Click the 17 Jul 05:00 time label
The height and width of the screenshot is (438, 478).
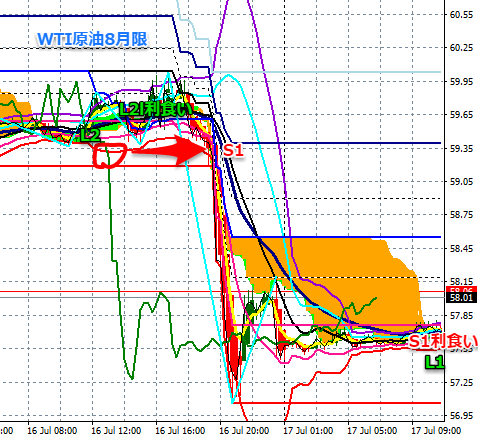(372, 430)
